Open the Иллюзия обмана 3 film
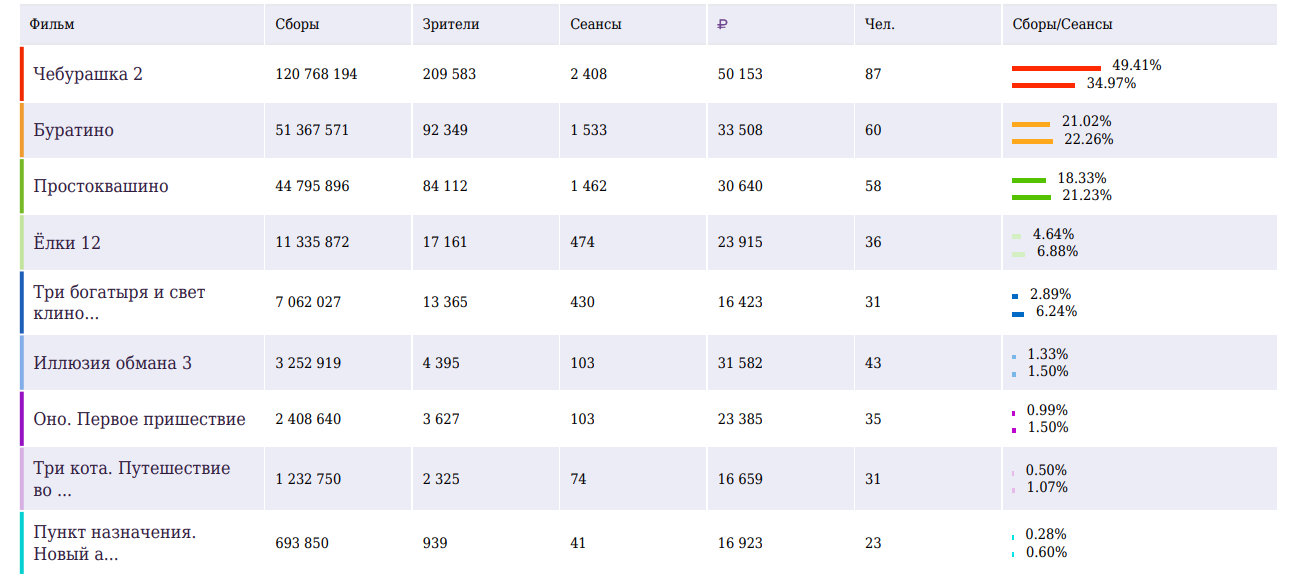1297x579 pixels. [x=112, y=363]
